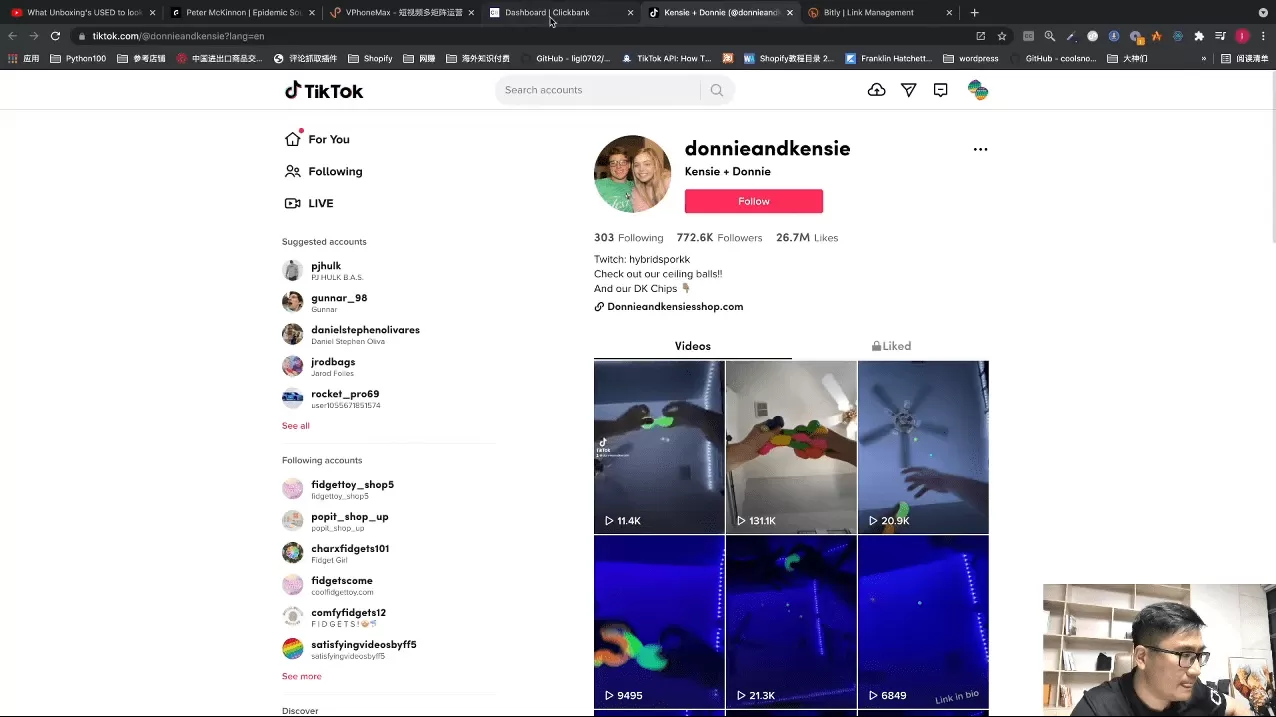
Task: Open the three-dot profile options menu
Action: coord(980,149)
